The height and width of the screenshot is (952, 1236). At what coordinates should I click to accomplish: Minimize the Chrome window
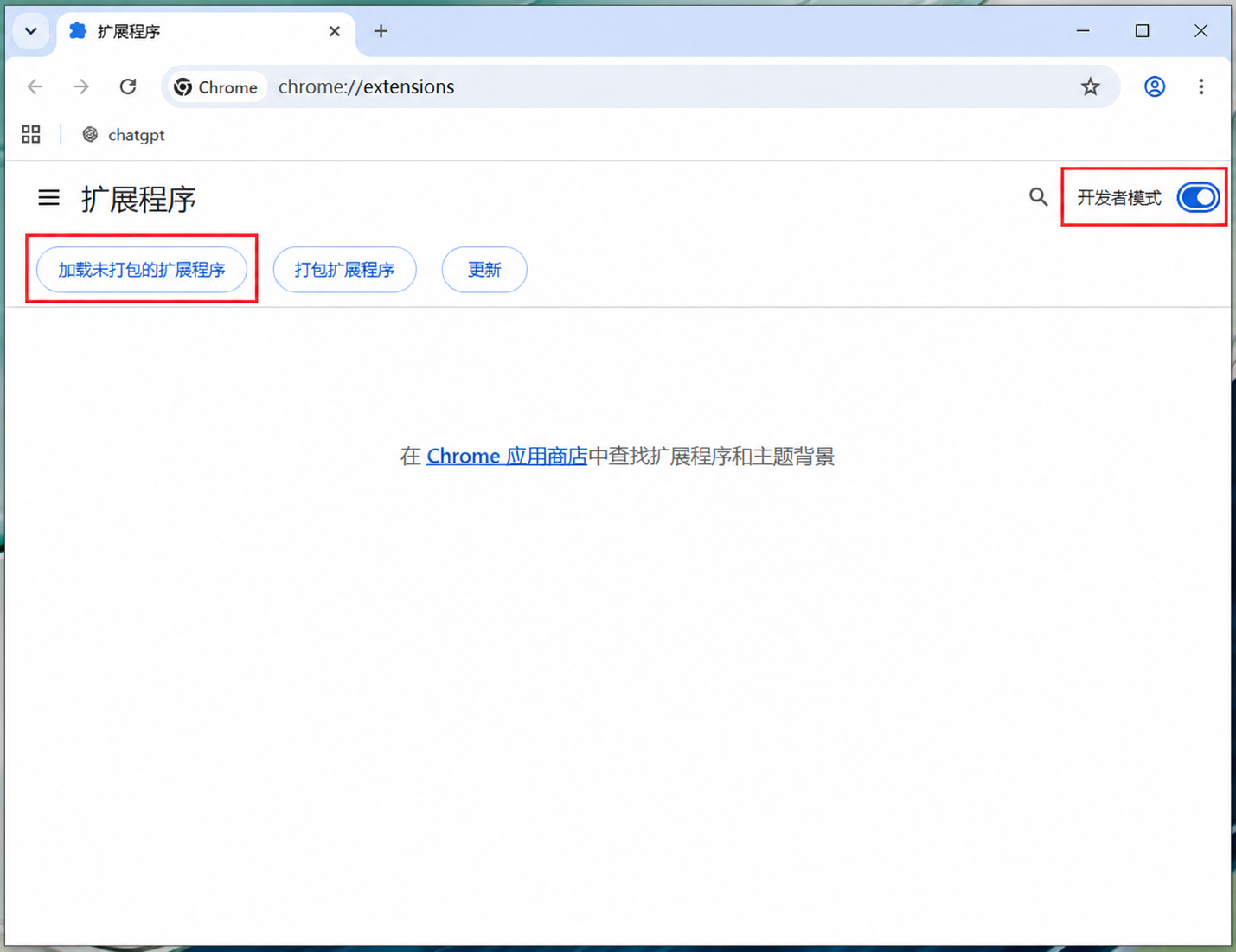pyautogui.click(x=1083, y=31)
